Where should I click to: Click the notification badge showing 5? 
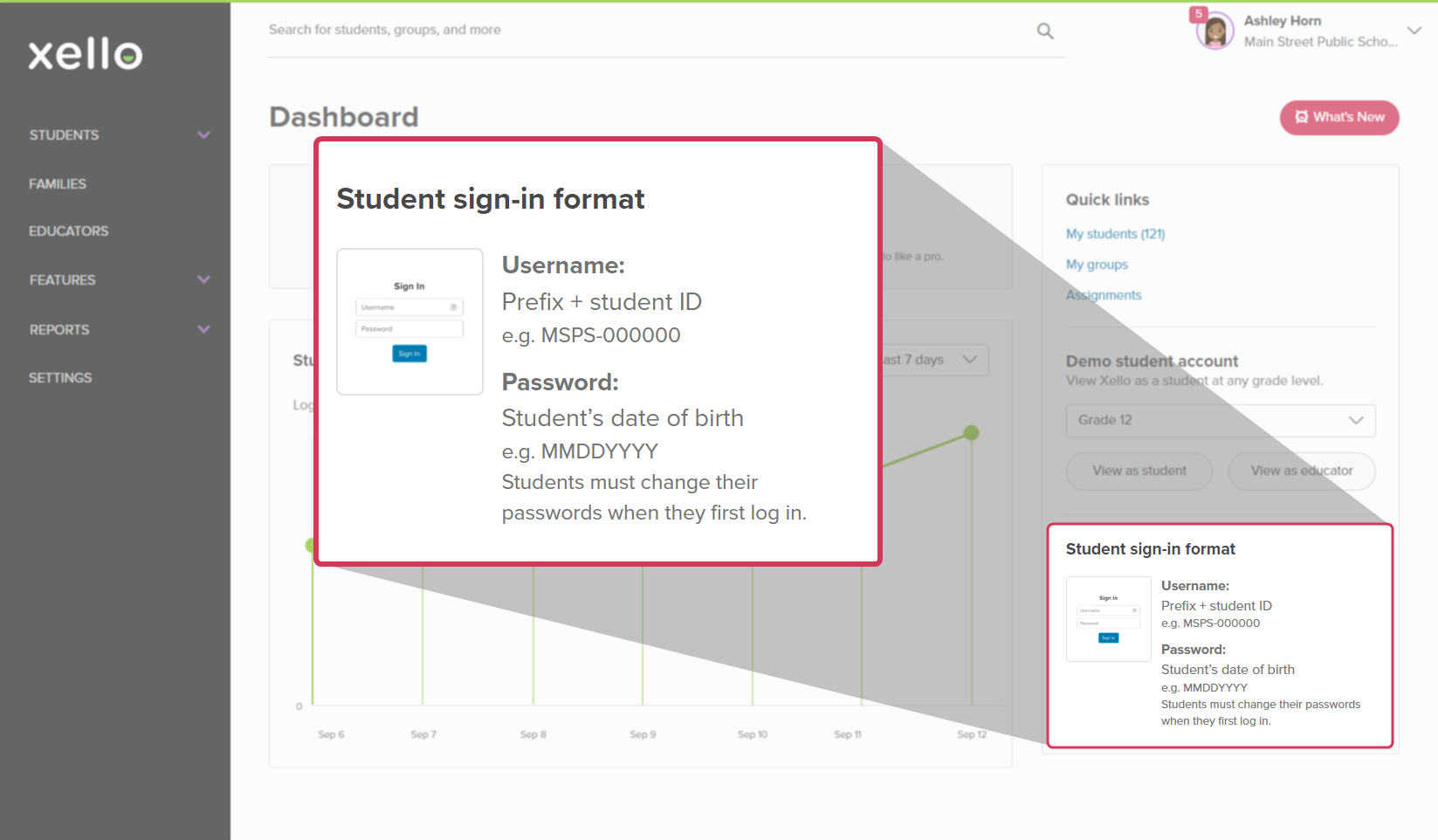[x=1199, y=14]
